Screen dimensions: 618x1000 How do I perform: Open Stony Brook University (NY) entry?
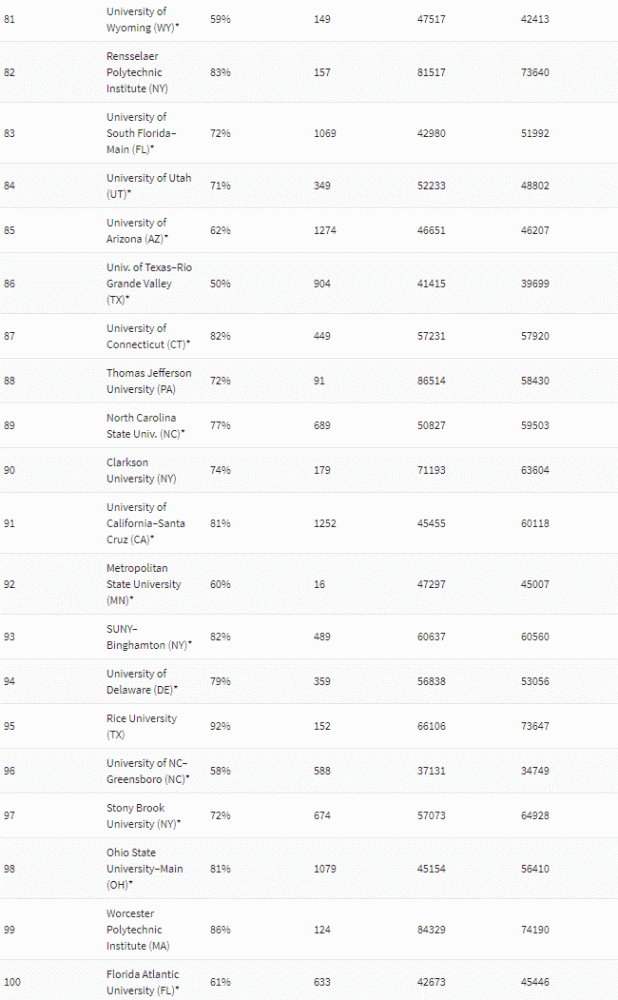(x=143, y=815)
